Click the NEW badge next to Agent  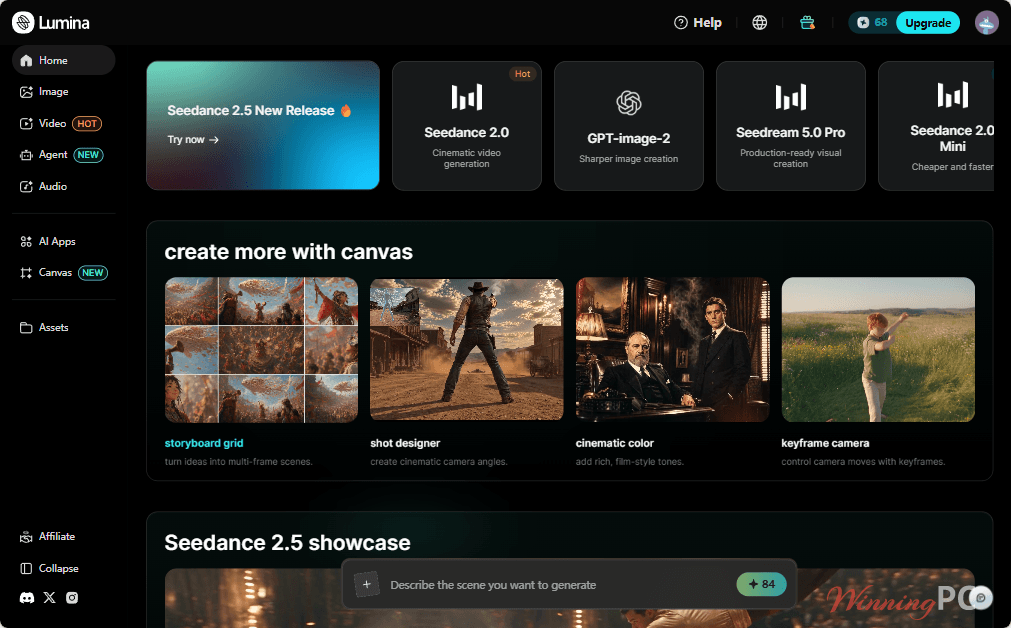[x=88, y=155]
